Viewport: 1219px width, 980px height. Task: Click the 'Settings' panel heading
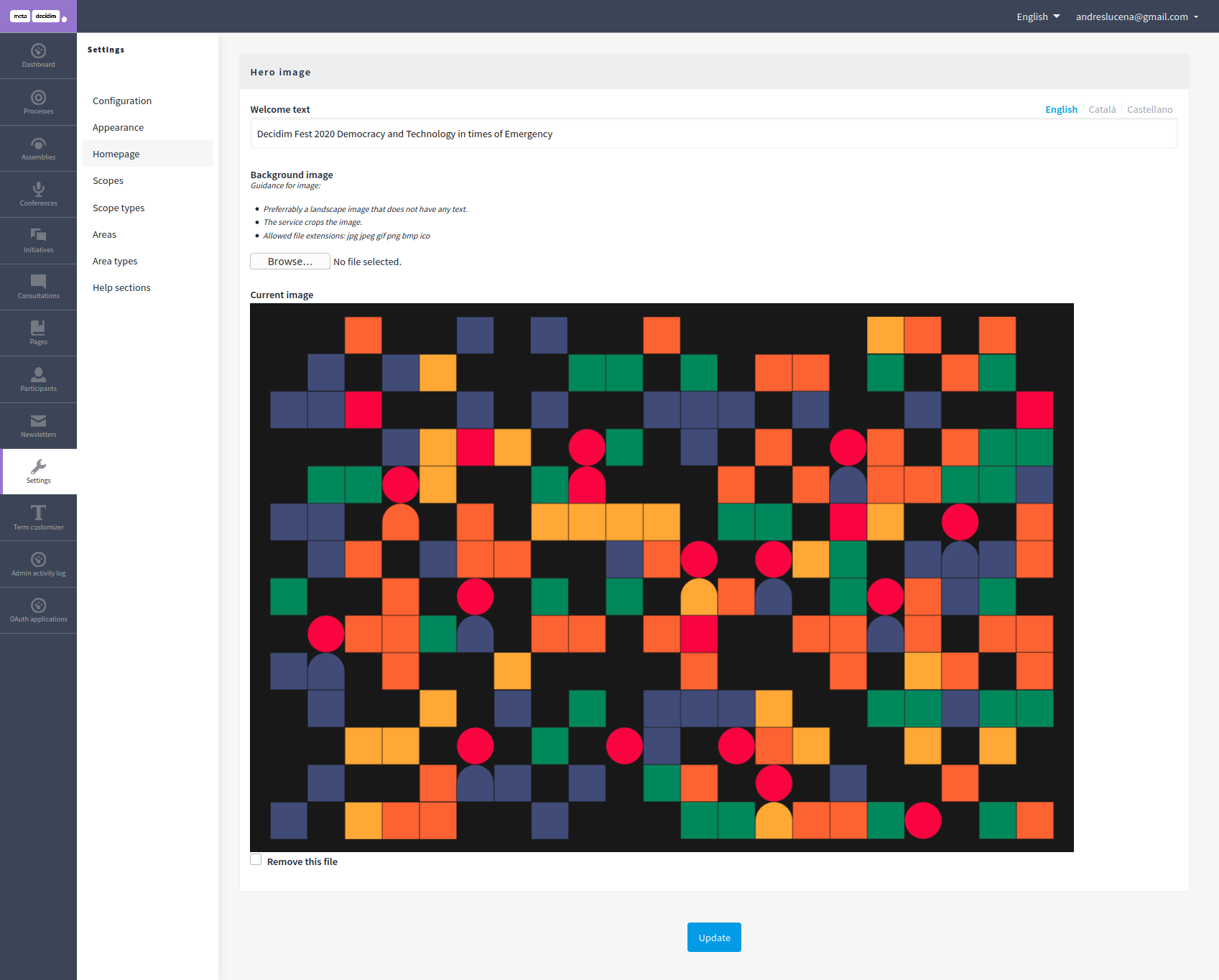click(x=106, y=50)
